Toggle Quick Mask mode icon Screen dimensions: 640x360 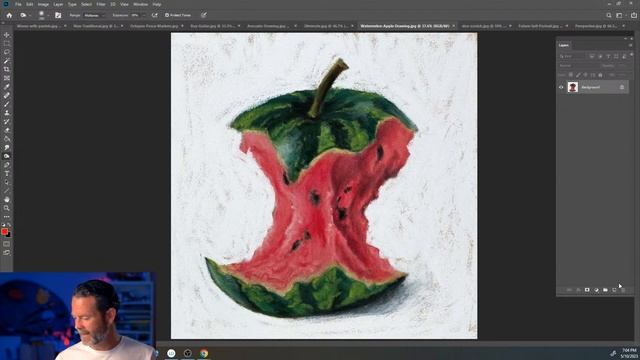[7, 244]
